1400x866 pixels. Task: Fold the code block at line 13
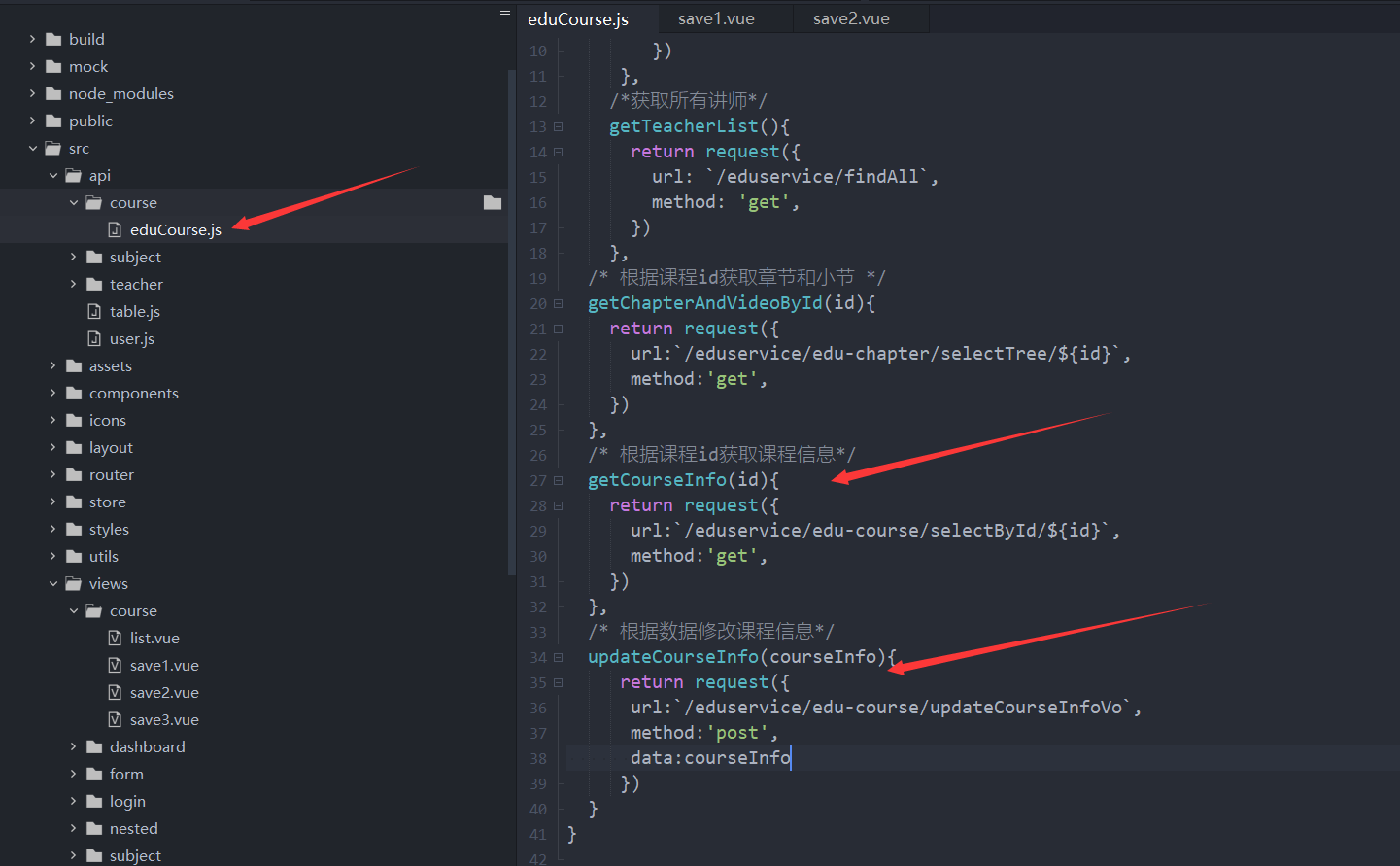558,126
